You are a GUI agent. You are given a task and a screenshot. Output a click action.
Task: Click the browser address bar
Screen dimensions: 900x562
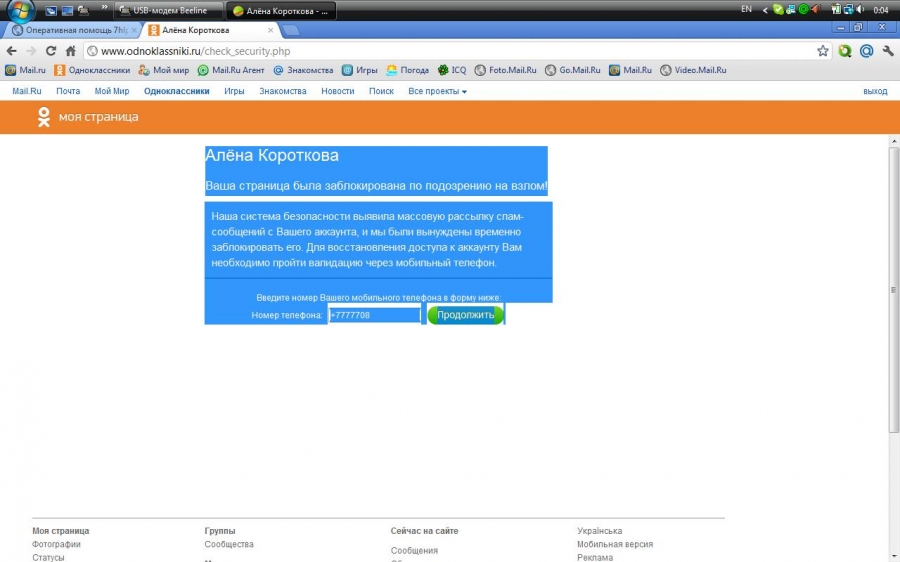click(450, 51)
